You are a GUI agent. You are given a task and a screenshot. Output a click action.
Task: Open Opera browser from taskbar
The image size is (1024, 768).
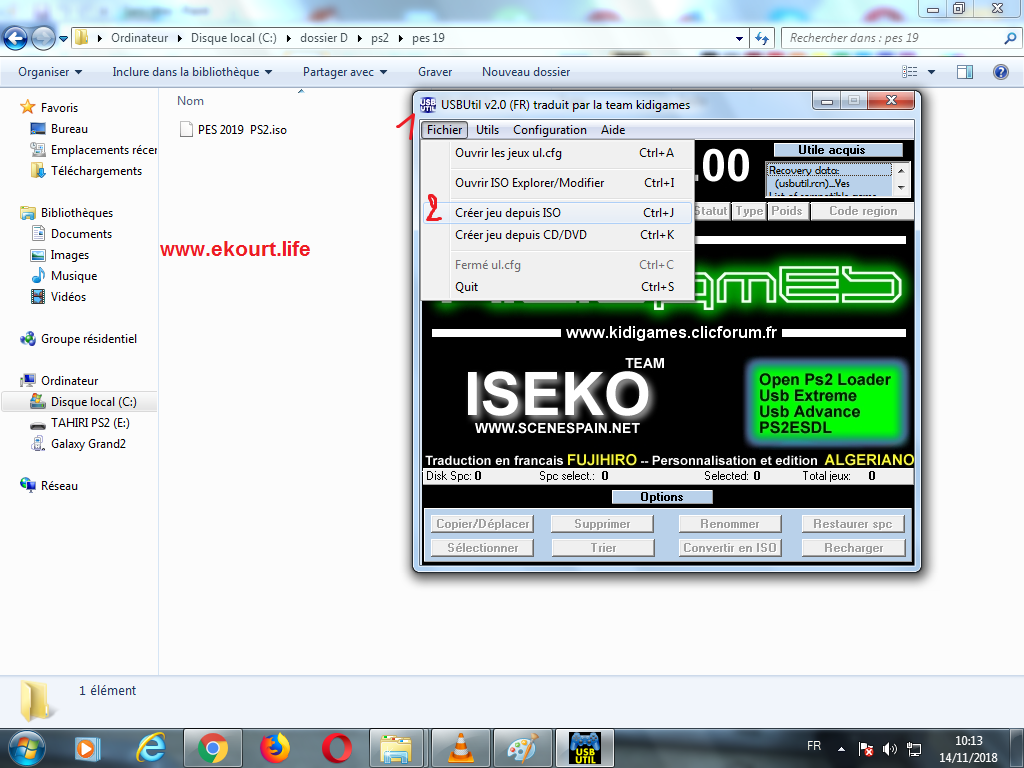point(336,748)
